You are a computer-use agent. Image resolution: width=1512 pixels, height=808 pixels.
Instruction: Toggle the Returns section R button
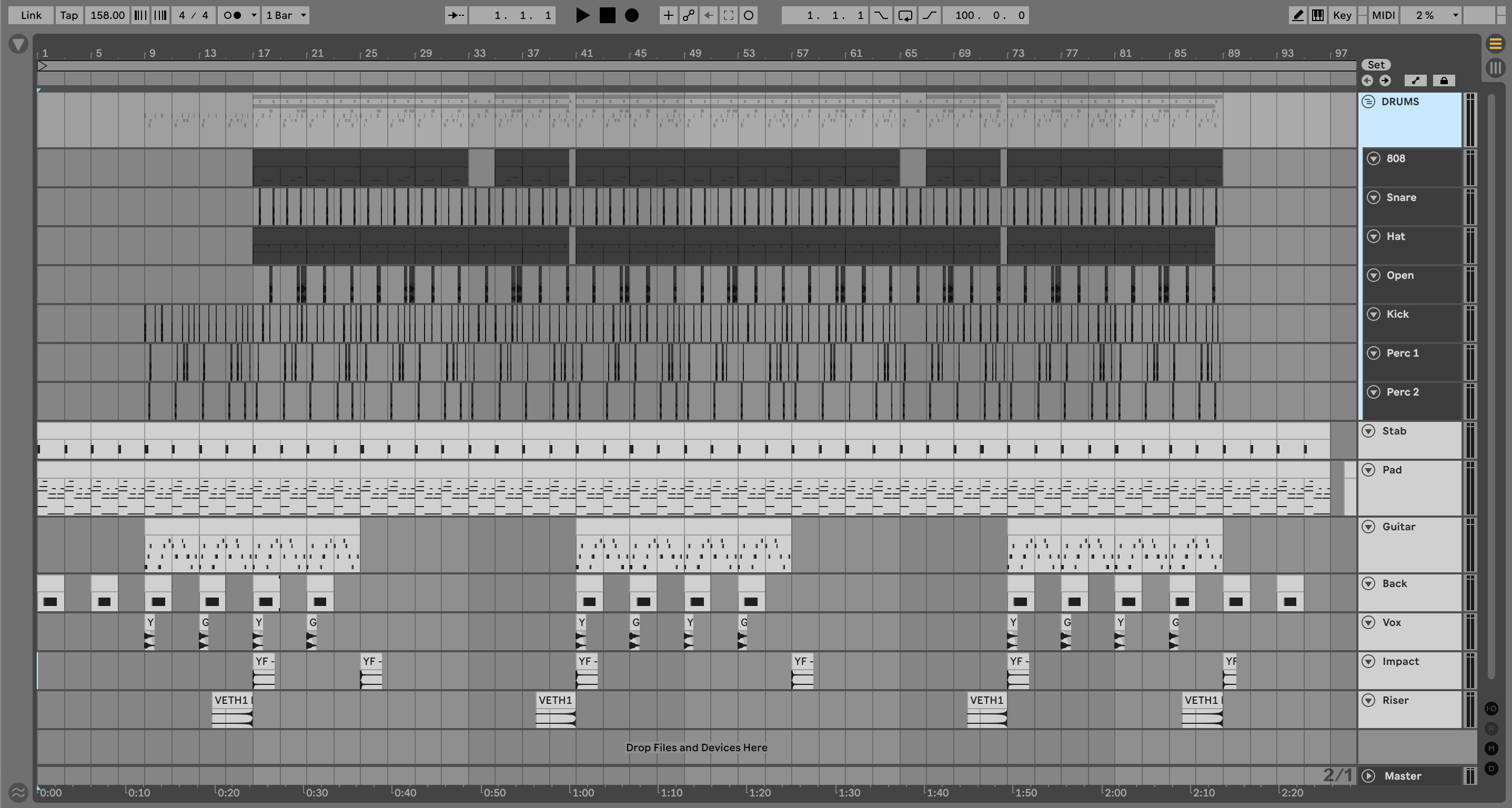(1491, 728)
